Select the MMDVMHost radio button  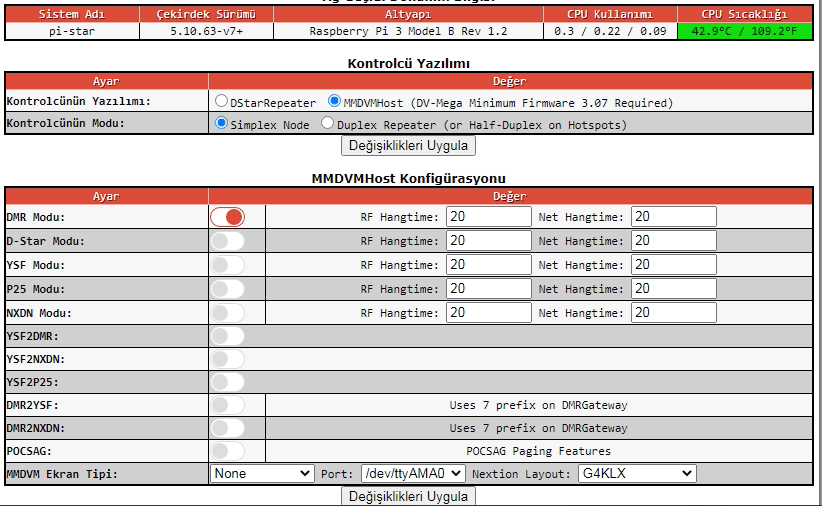[335, 102]
